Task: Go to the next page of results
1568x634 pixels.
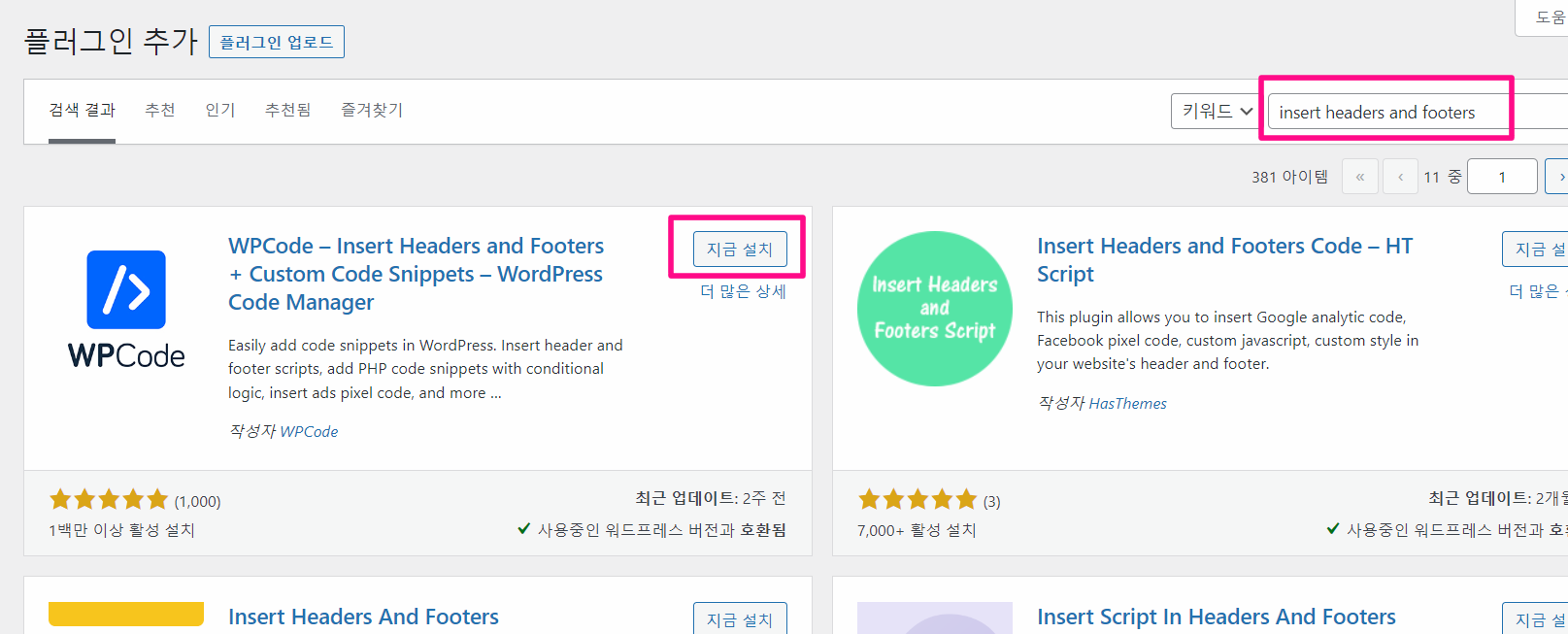Action: click(1556, 177)
